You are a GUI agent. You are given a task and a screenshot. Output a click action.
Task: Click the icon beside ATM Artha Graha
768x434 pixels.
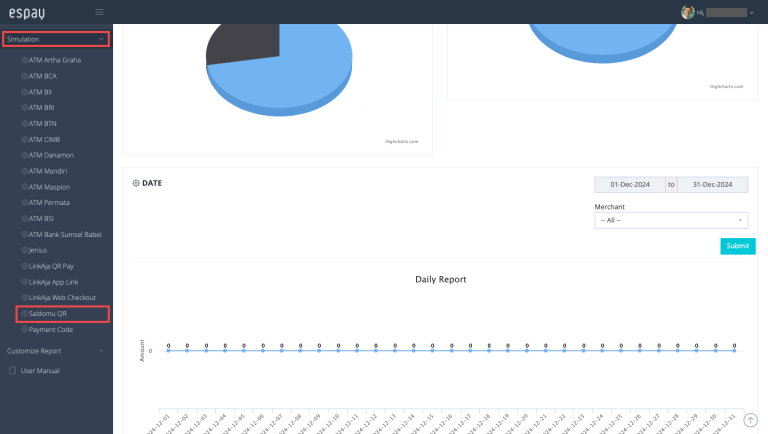[24, 60]
